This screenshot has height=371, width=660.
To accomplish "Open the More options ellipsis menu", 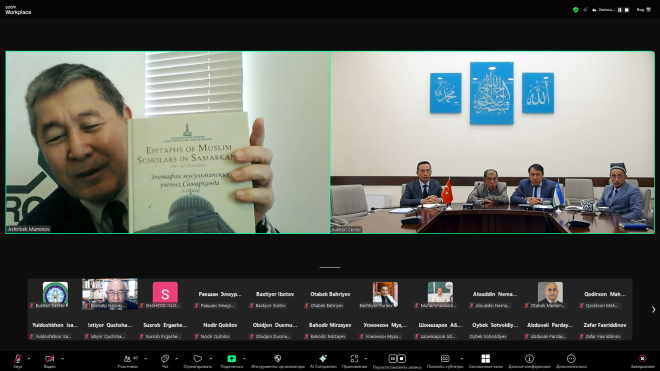I will click(x=571, y=359).
